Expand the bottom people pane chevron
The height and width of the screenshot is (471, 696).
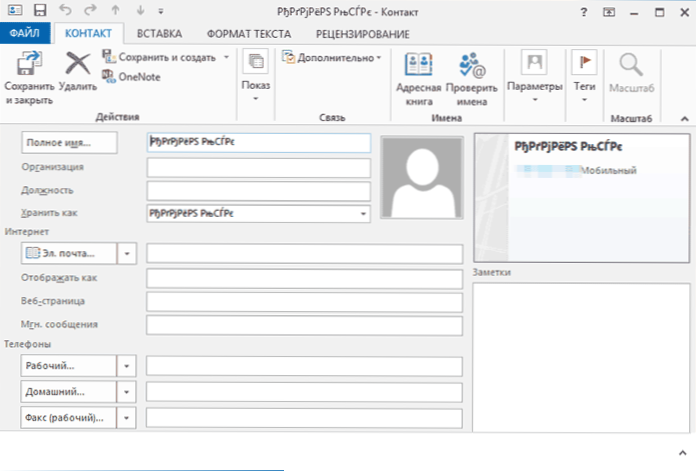coord(683,453)
